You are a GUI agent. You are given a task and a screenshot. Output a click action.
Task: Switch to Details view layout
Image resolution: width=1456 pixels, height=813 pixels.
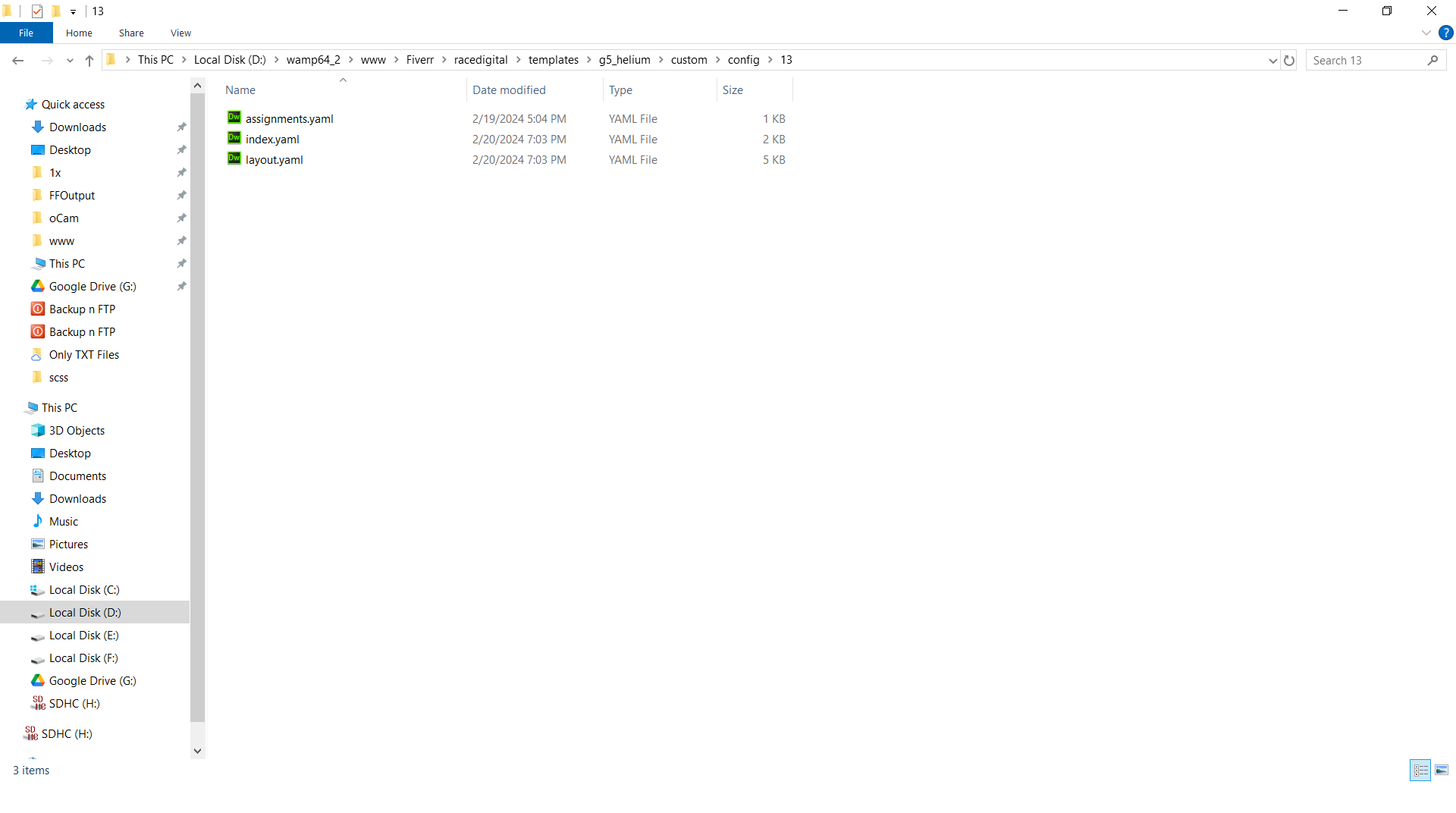pos(1420,770)
